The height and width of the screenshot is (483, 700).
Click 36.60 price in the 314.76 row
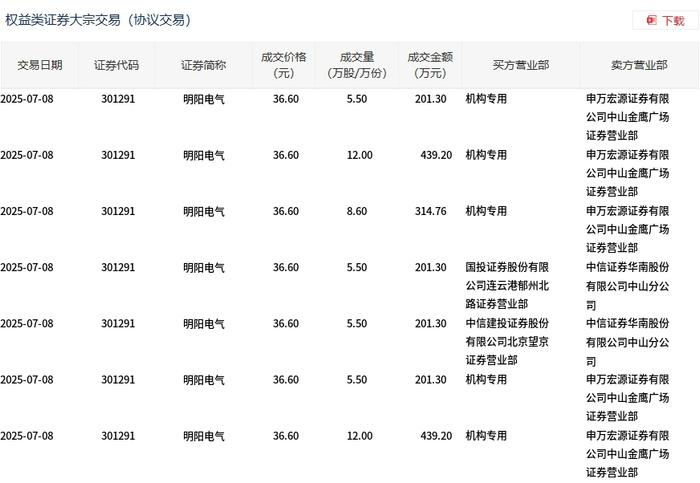[x=286, y=211]
